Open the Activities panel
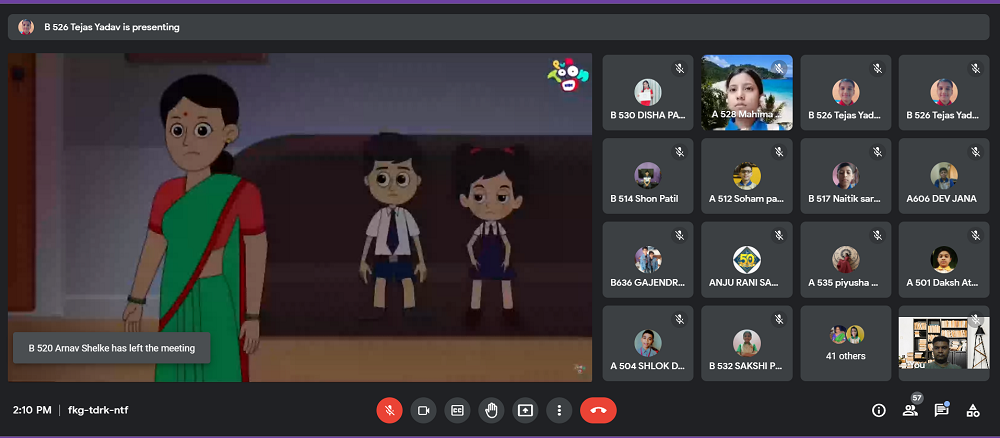Screen dimensions: 1000x438 pos(972,410)
